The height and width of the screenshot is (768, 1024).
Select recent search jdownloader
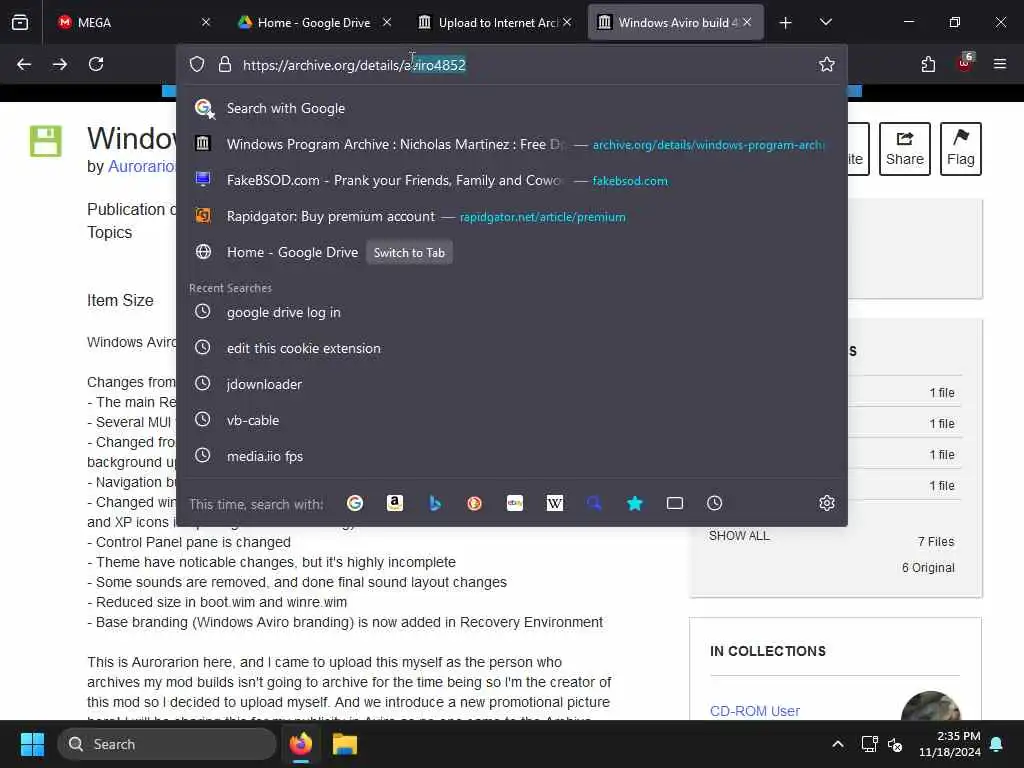pos(512,384)
